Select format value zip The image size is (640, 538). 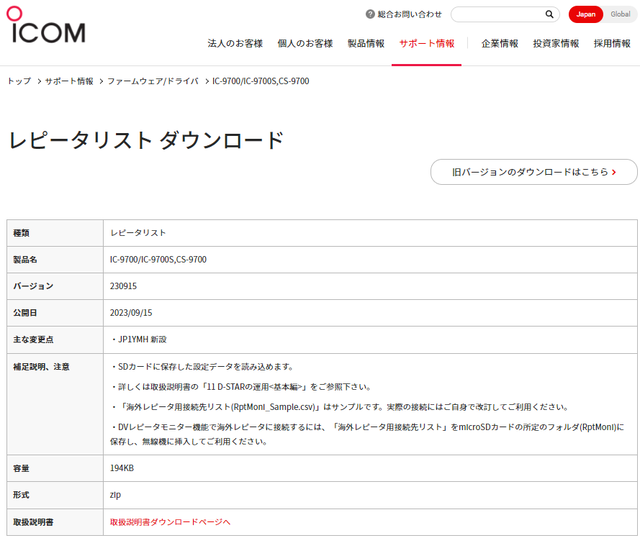click(115, 495)
